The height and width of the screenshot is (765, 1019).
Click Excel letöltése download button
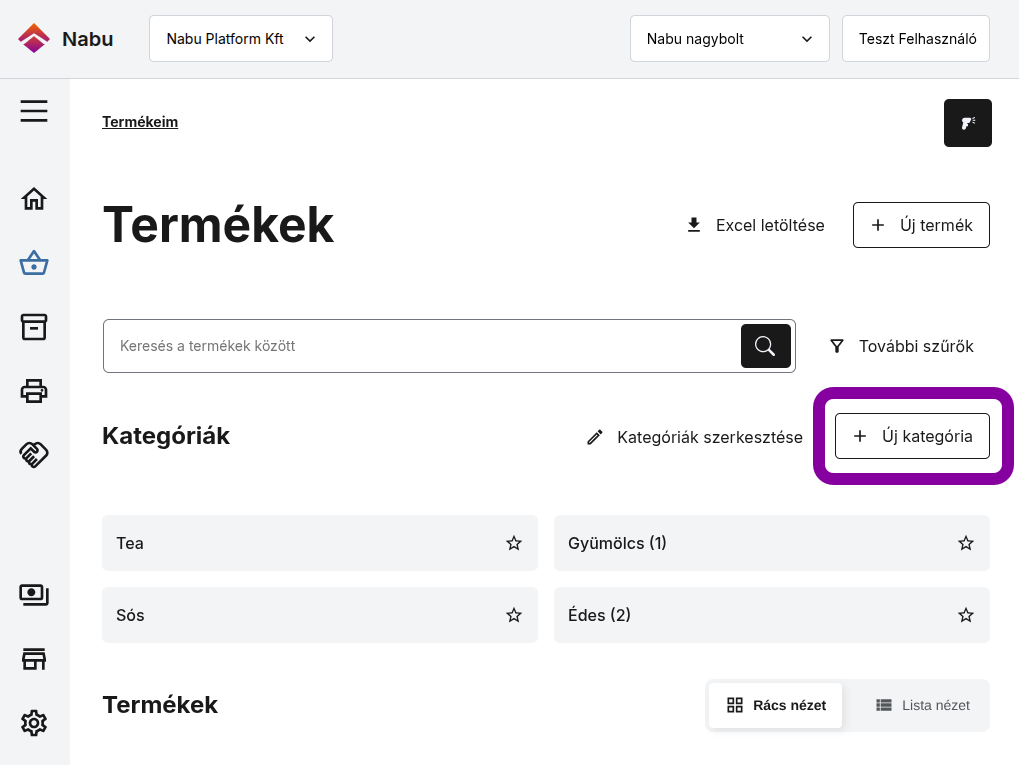click(x=755, y=225)
